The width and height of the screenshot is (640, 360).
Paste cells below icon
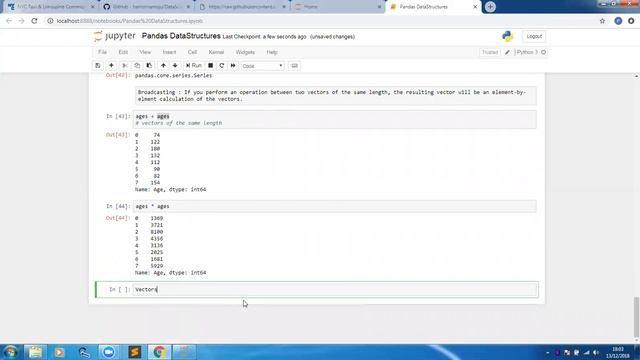click(149, 66)
